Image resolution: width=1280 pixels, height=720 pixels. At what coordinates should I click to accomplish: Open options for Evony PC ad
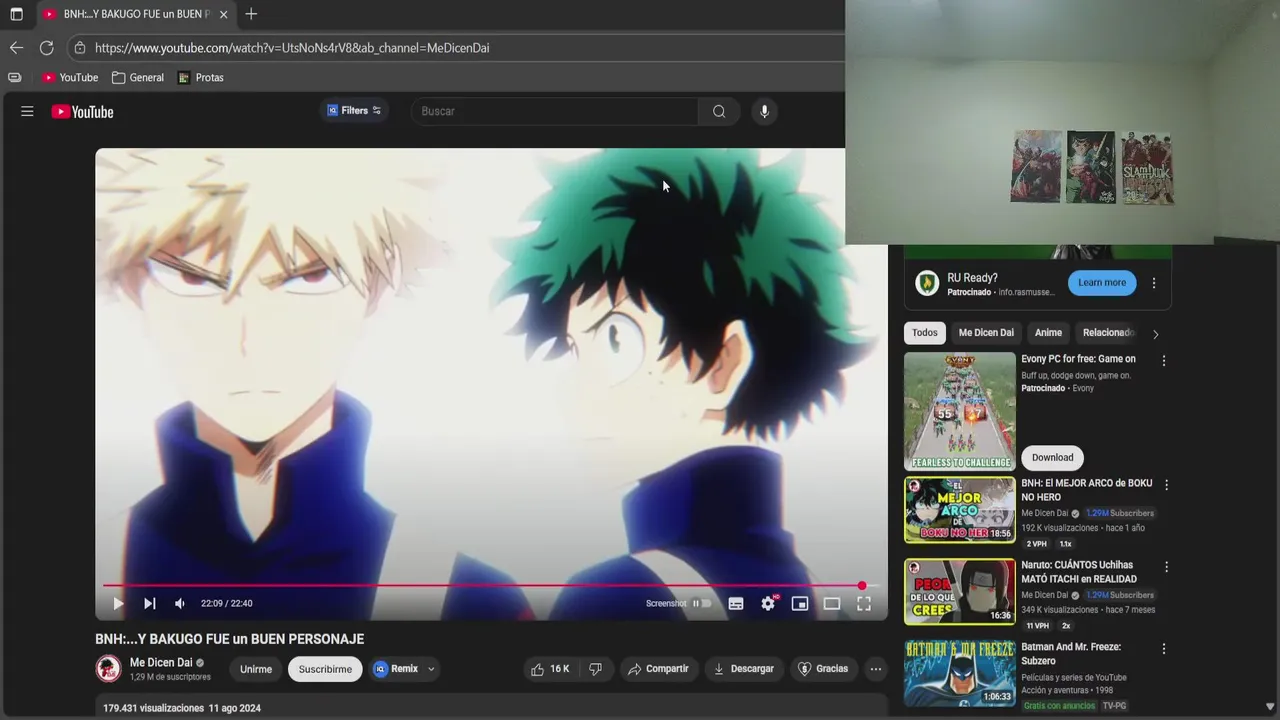[x=1163, y=361]
